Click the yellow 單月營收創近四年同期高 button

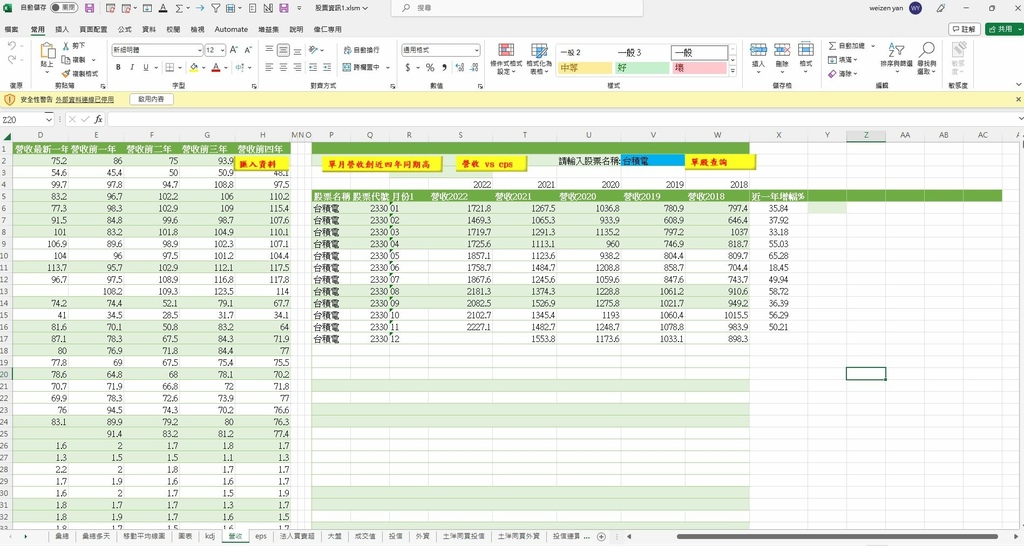pos(381,164)
